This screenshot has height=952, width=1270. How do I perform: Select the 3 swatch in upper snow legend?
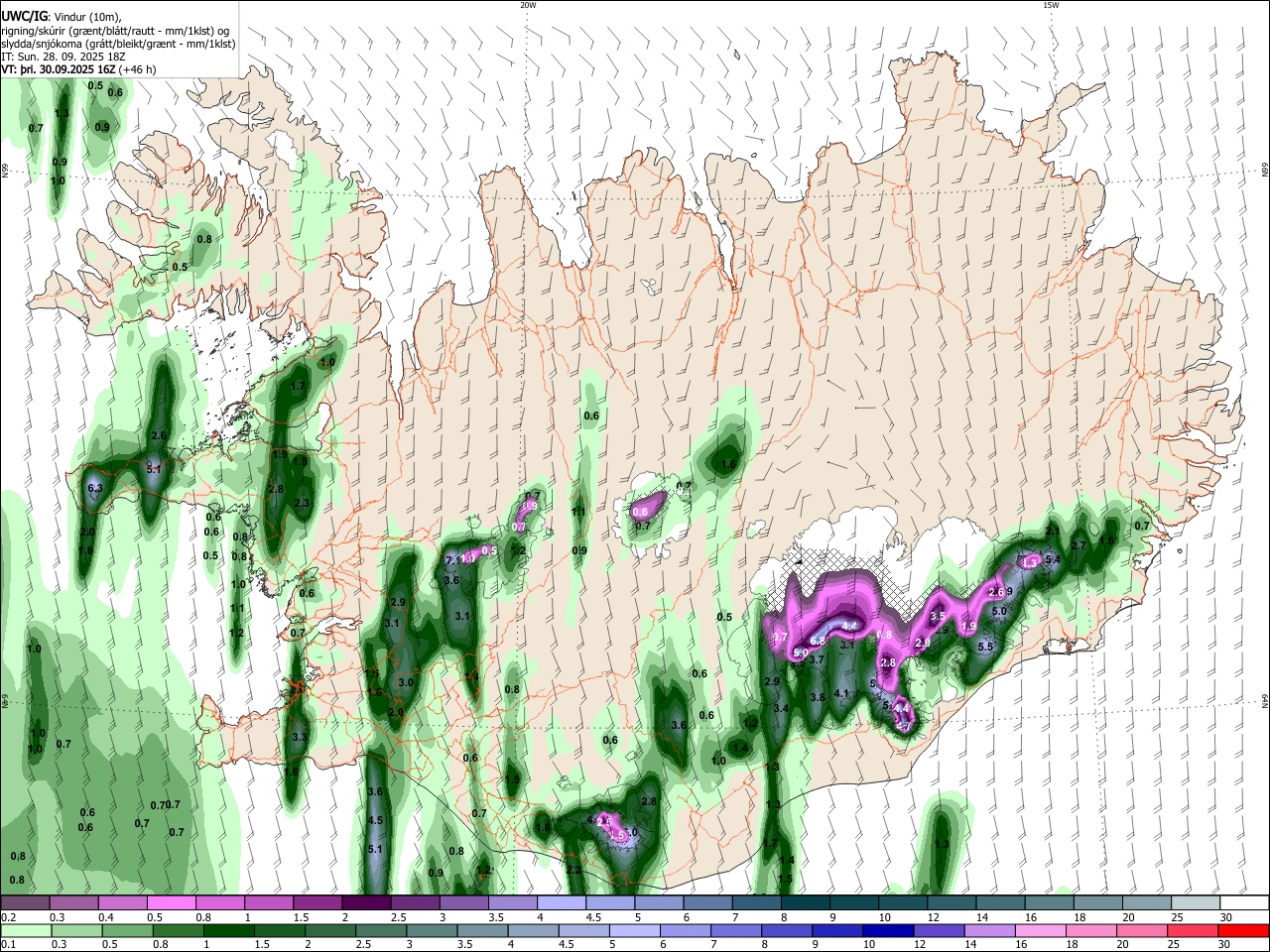[x=462, y=902]
